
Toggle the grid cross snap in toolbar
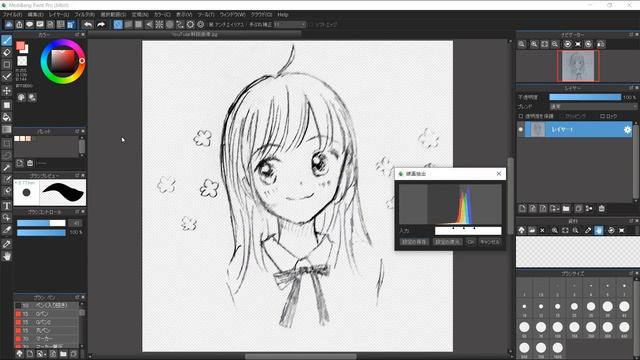point(139,24)
